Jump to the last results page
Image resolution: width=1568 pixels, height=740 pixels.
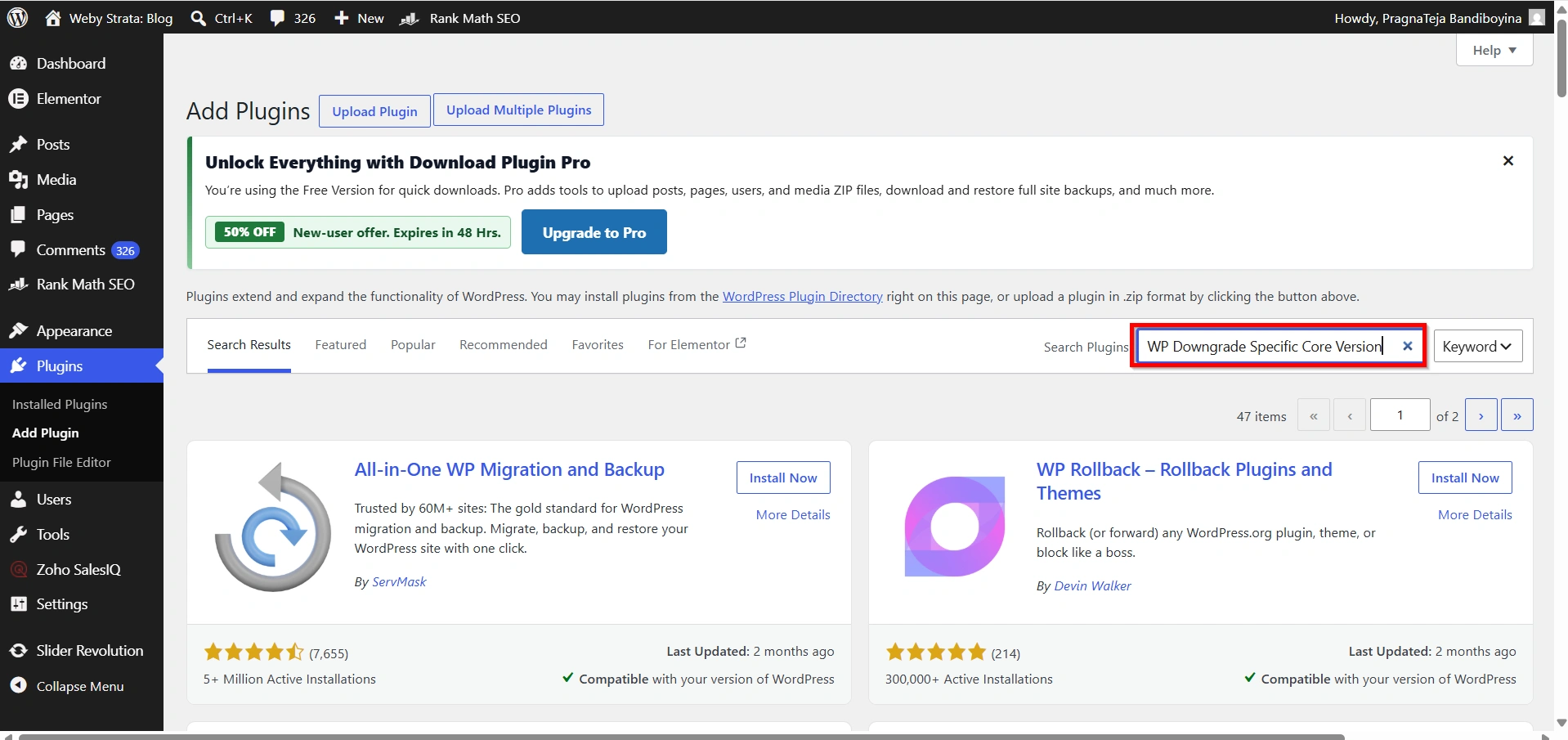pyautogui.click(x=1517, y=415)
